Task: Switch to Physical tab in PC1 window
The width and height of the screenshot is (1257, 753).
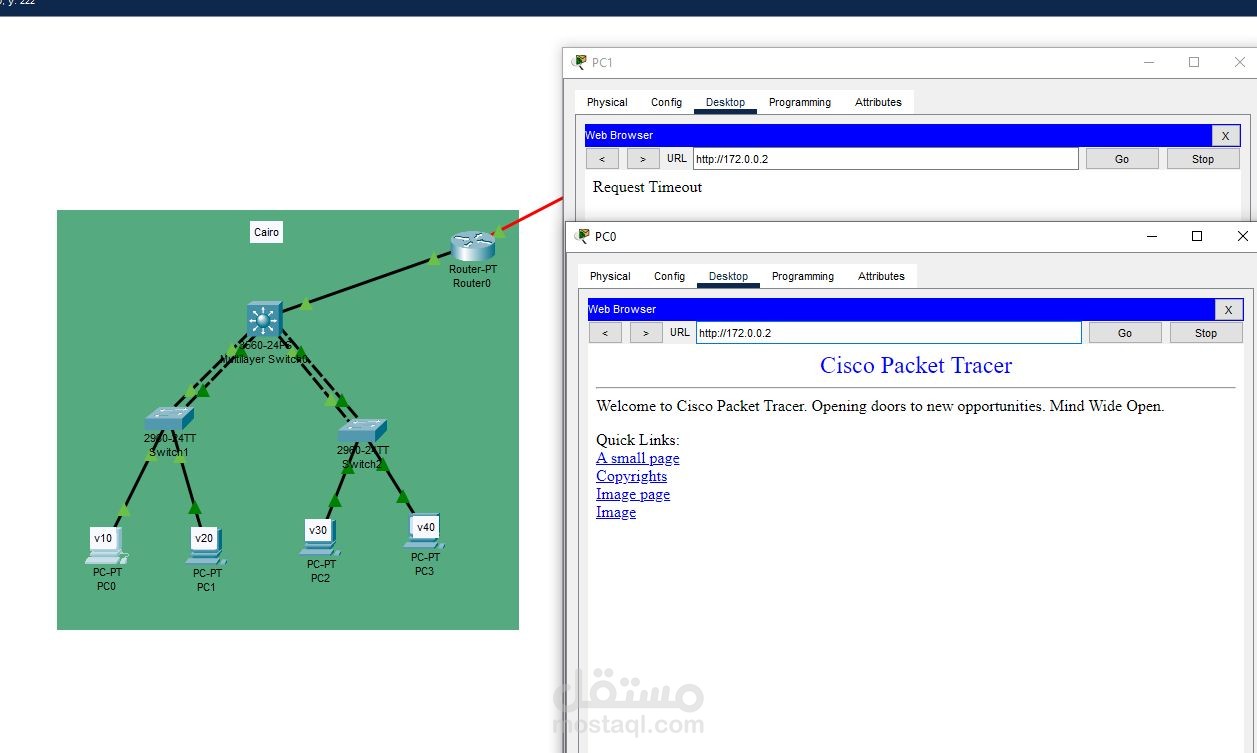Action: pyautogui.click(x=607, y=102)
